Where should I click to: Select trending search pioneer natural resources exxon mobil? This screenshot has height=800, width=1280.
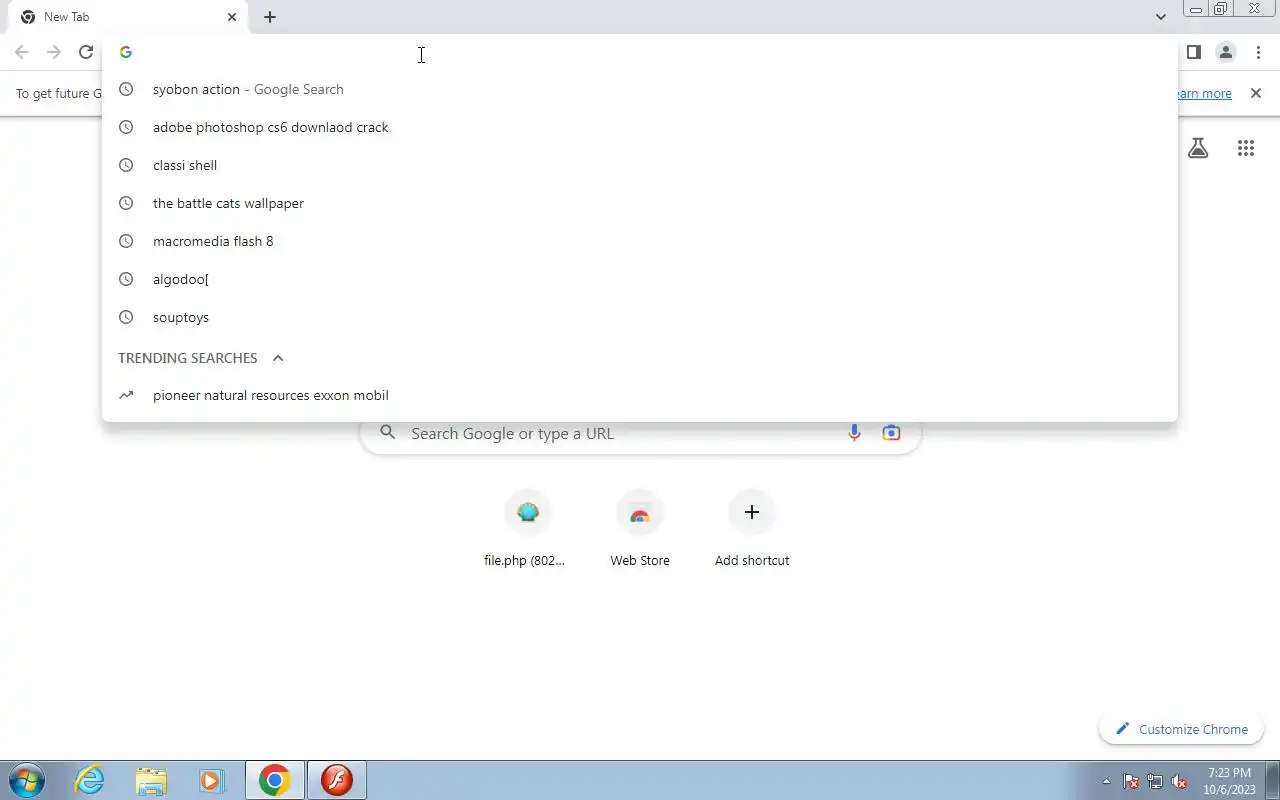[640, 395]
